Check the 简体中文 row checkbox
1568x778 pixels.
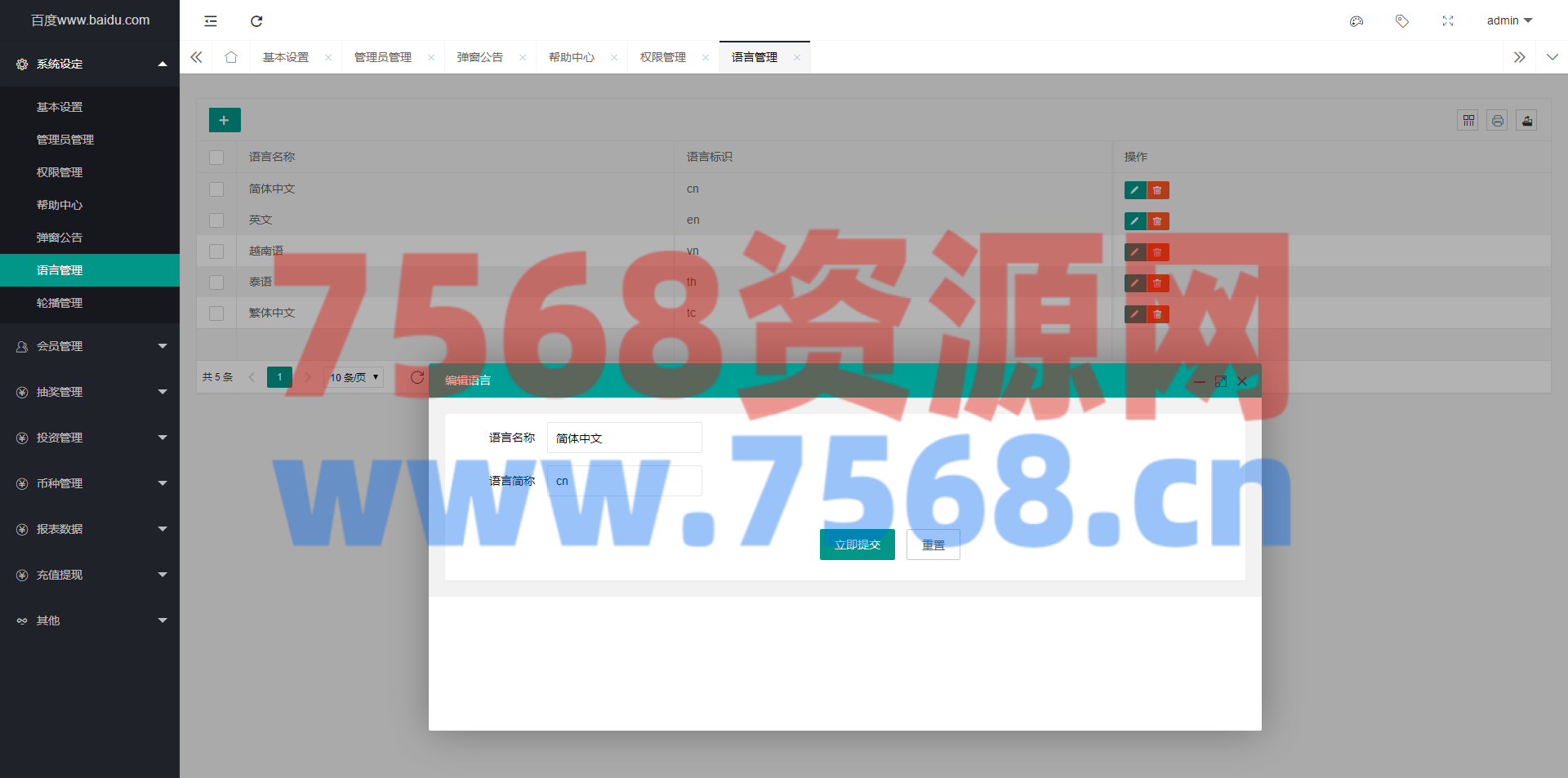coord(216,189)
